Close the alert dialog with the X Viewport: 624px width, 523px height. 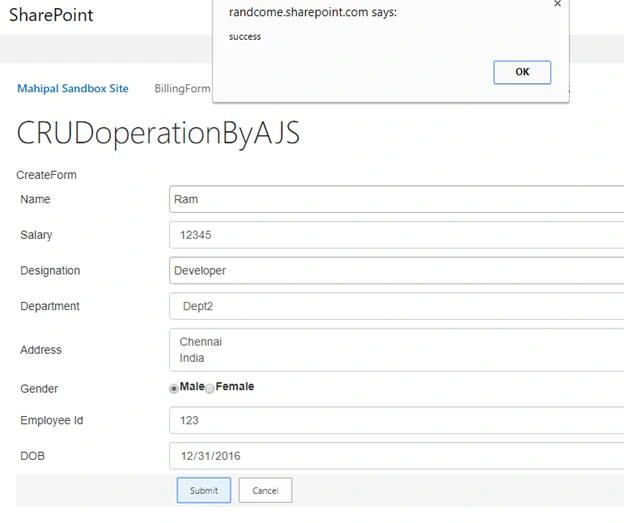coord(558,4)
